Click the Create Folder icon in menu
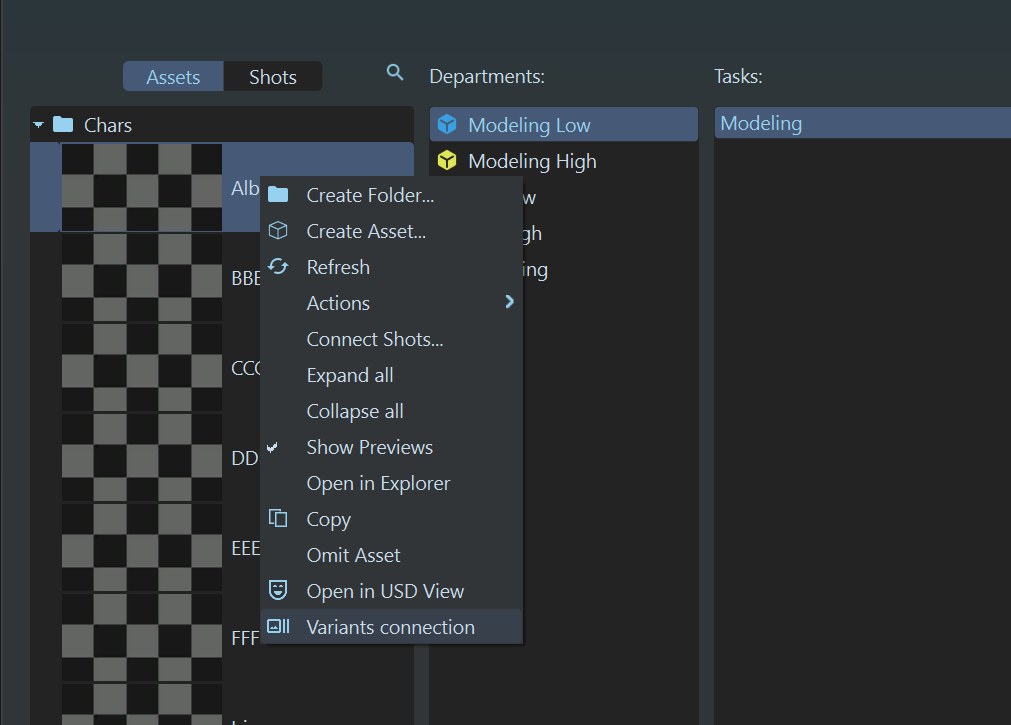 tap(278, 195)
